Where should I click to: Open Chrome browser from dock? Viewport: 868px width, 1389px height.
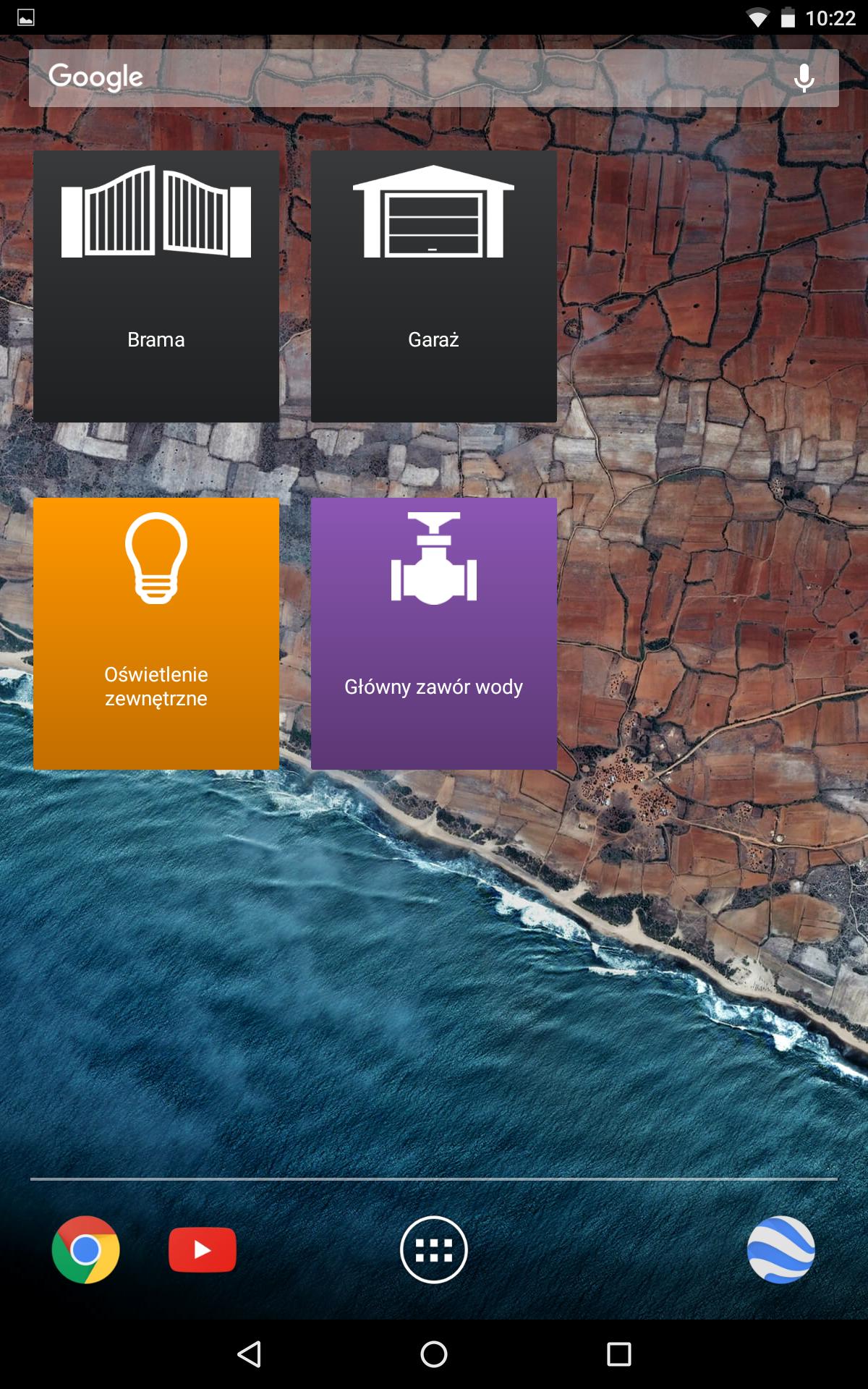(x=86, y=1249)
